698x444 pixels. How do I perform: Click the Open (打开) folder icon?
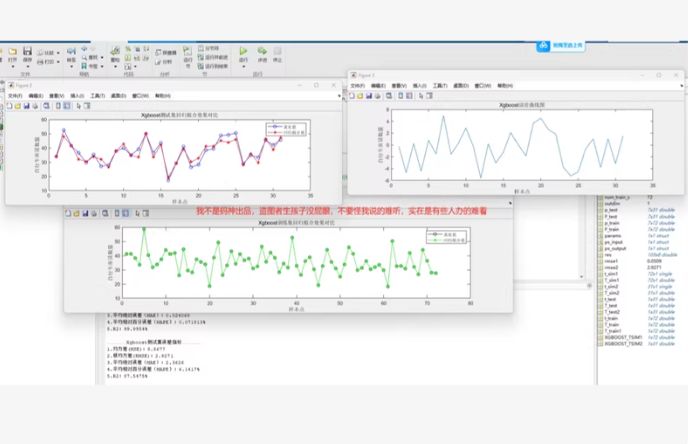[x=12, y=52]
